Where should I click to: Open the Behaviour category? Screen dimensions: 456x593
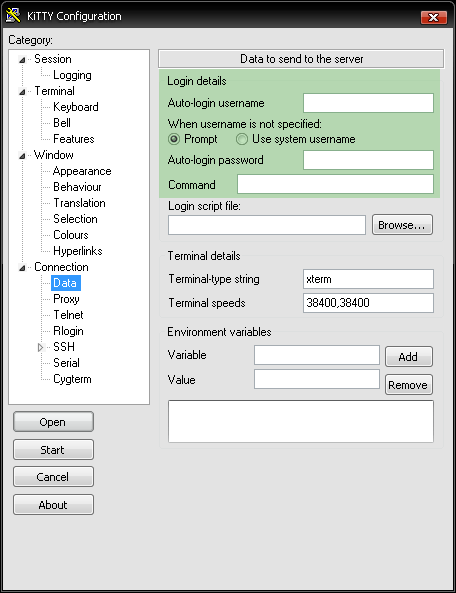[77, 187]
